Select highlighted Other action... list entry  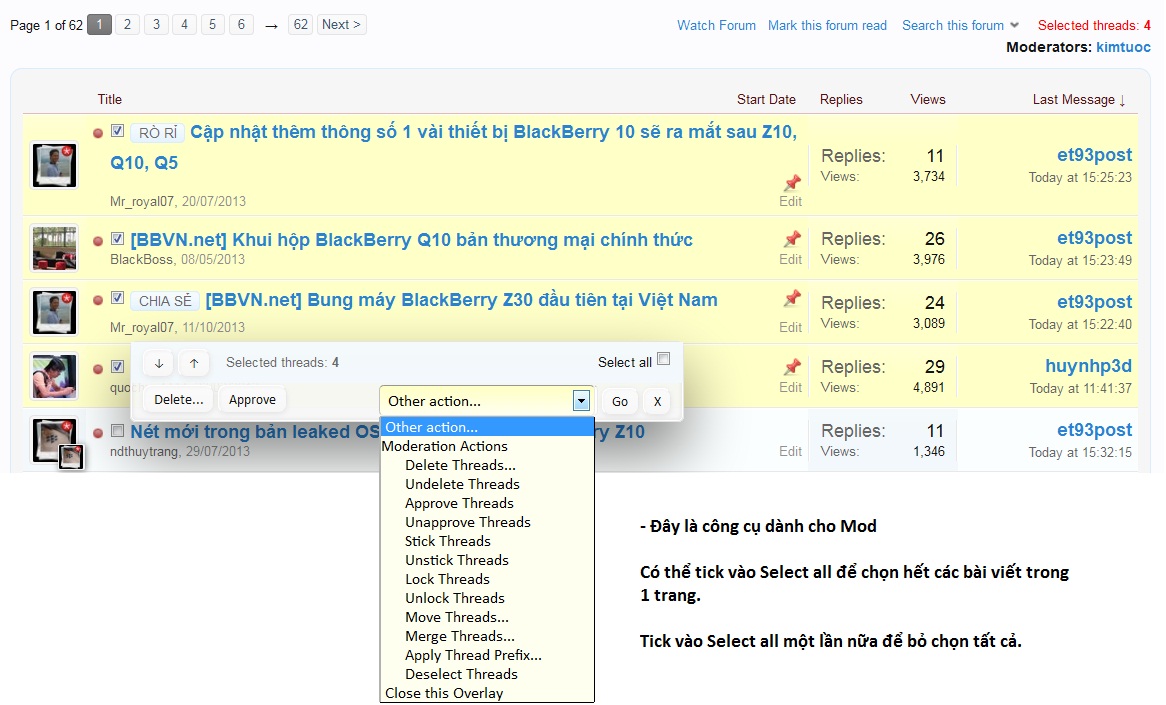coord(487,427)
